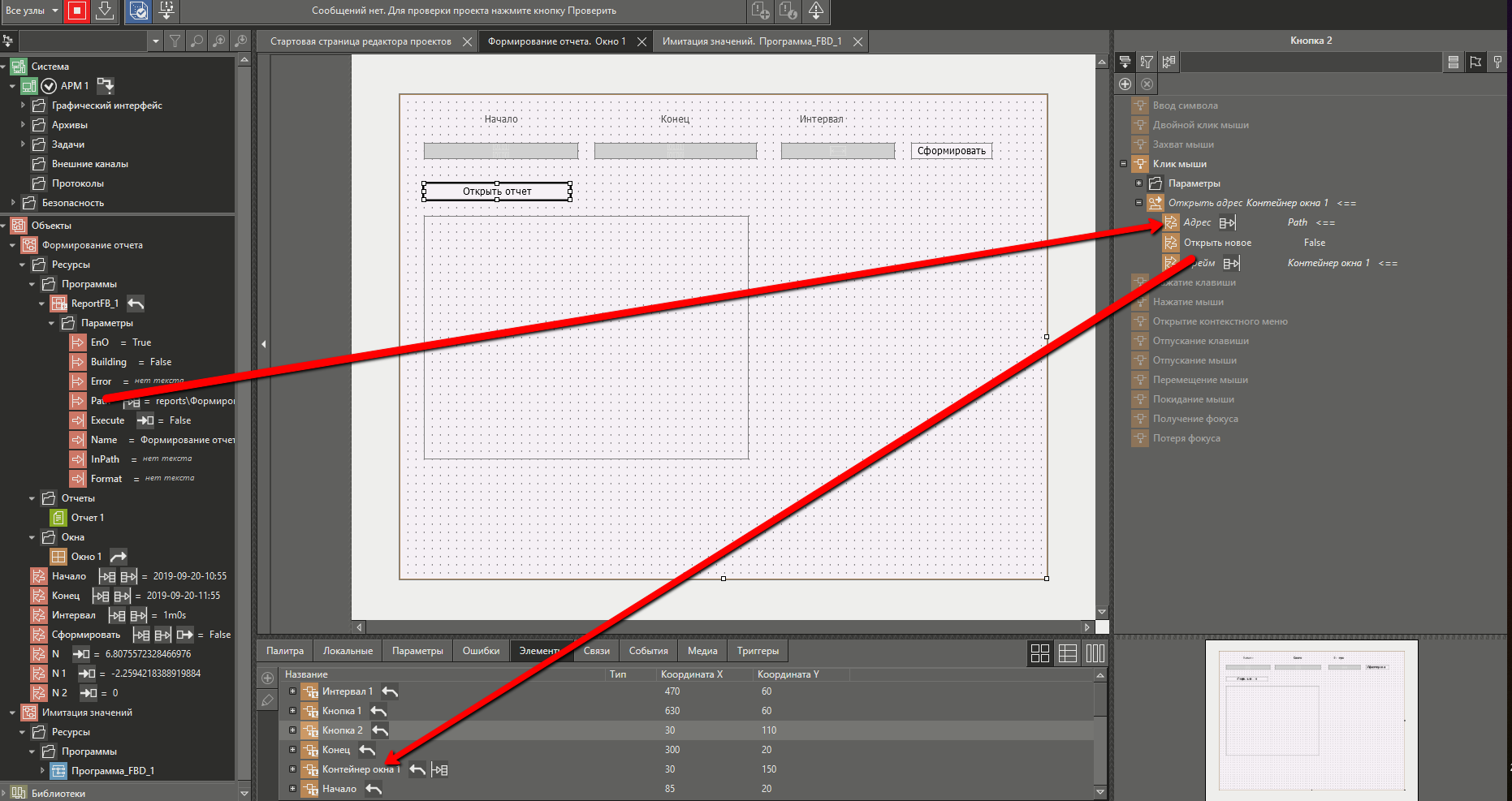Image resolution: width=1512 pixels, height=801 pixels.
Task: Switch to the 'События' tab
Action: [x=648, y=651]
